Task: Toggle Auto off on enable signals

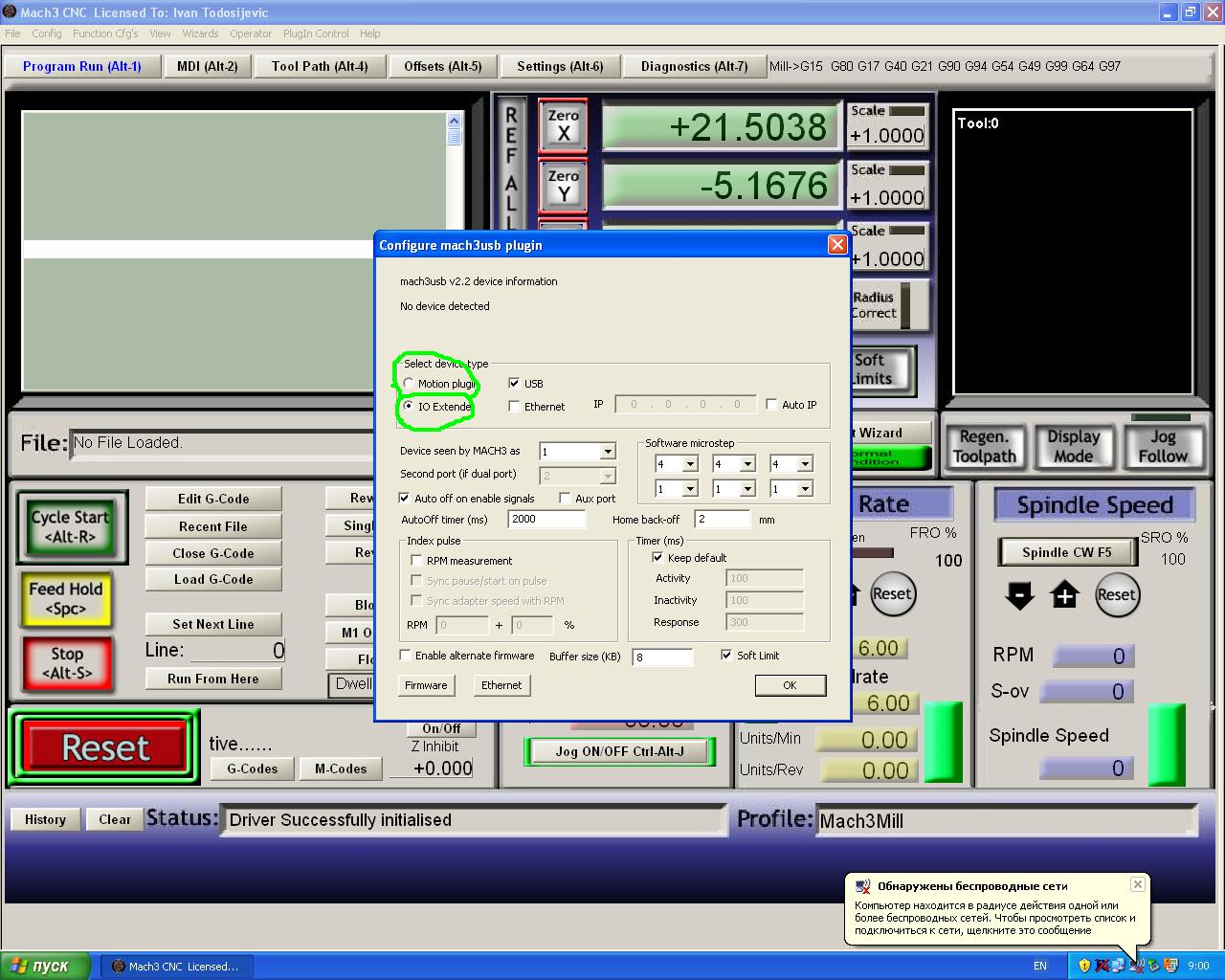Action: click(404, 498)
